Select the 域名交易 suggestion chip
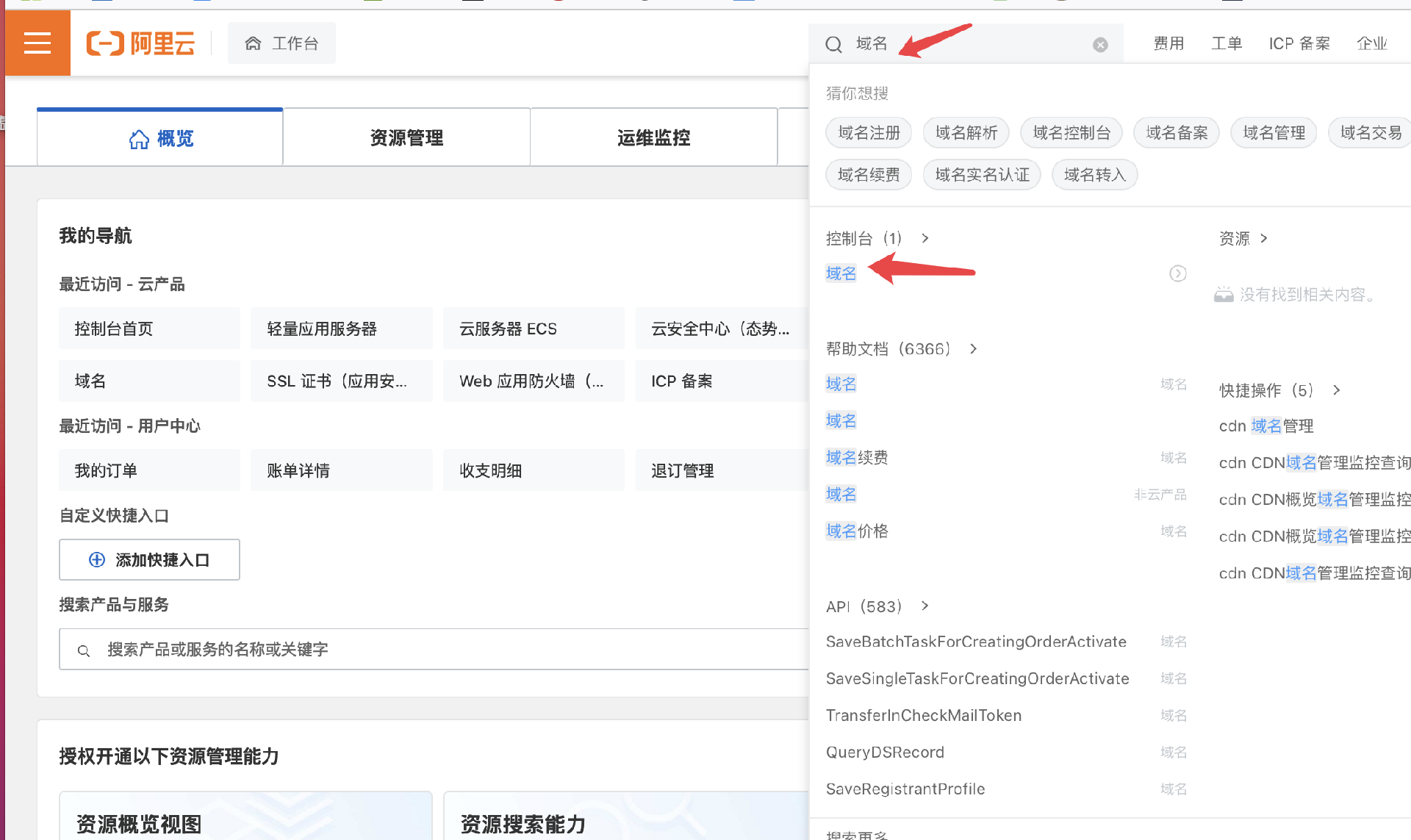The image size is (1411, 840). 1371,132
